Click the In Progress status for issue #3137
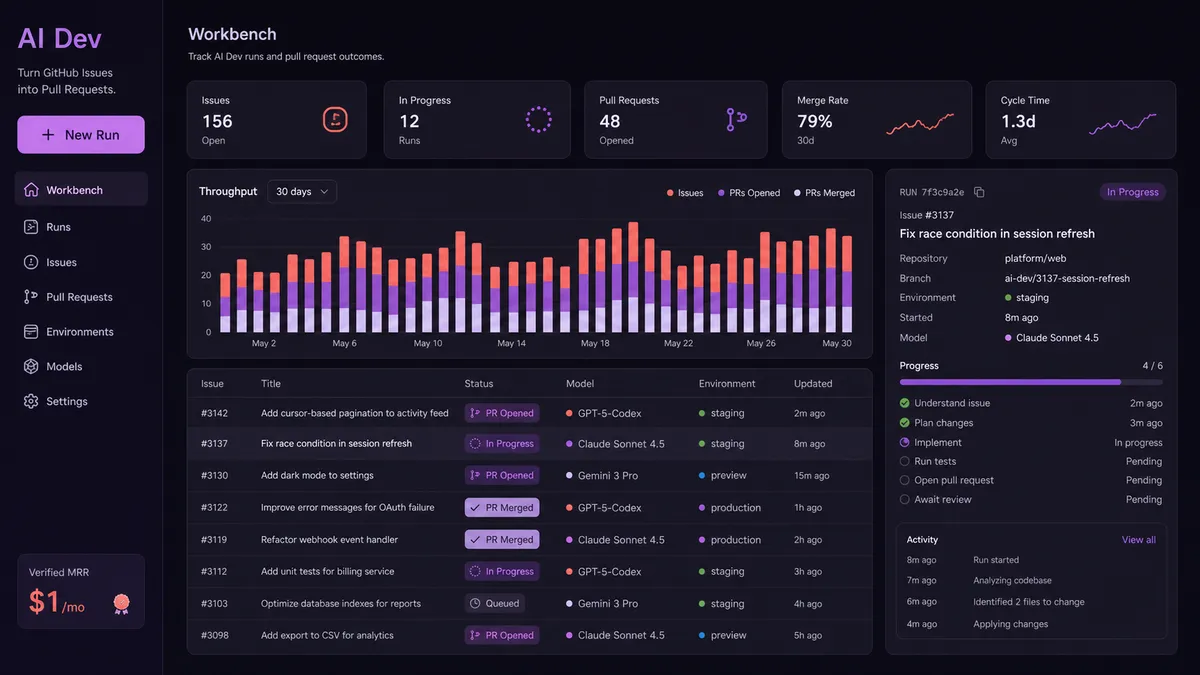 (502, 444)
